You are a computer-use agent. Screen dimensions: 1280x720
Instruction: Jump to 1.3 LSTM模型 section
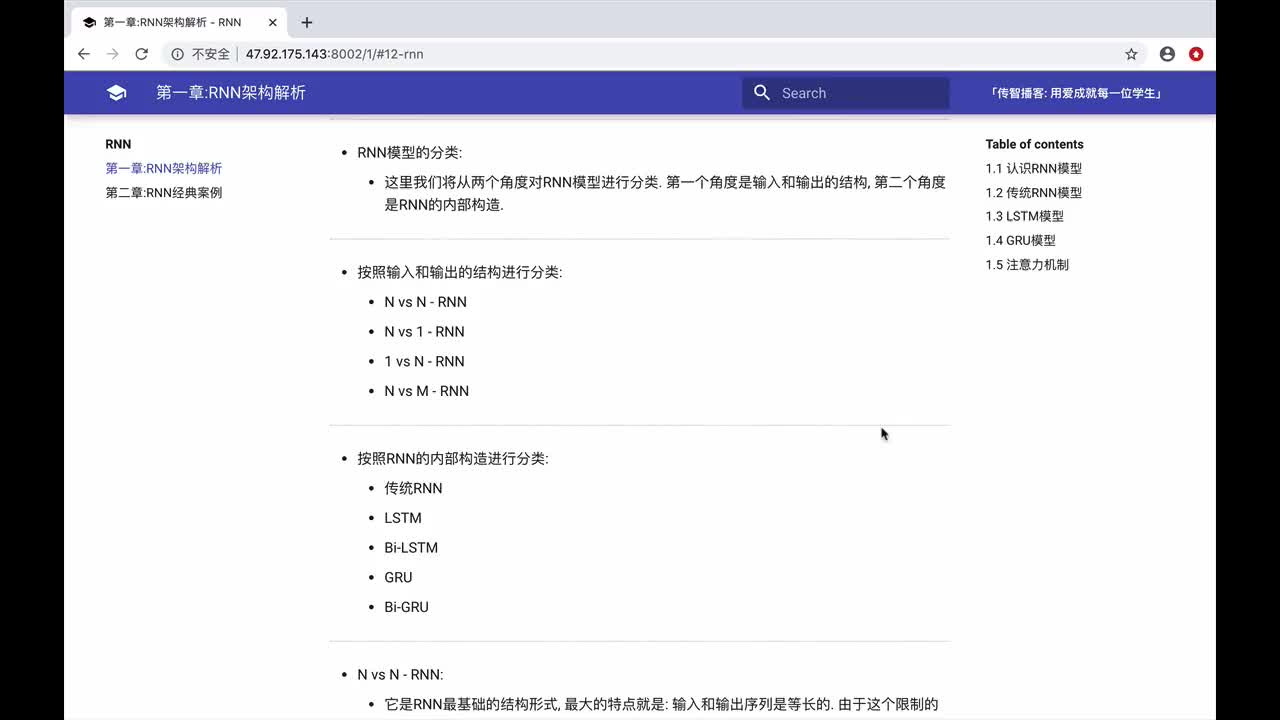point(1025,216)
